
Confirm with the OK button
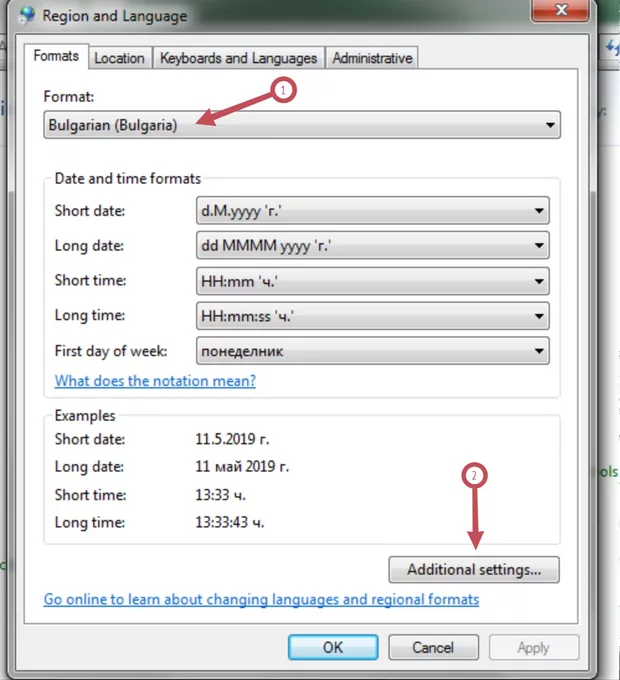click(x=333, y=647)
